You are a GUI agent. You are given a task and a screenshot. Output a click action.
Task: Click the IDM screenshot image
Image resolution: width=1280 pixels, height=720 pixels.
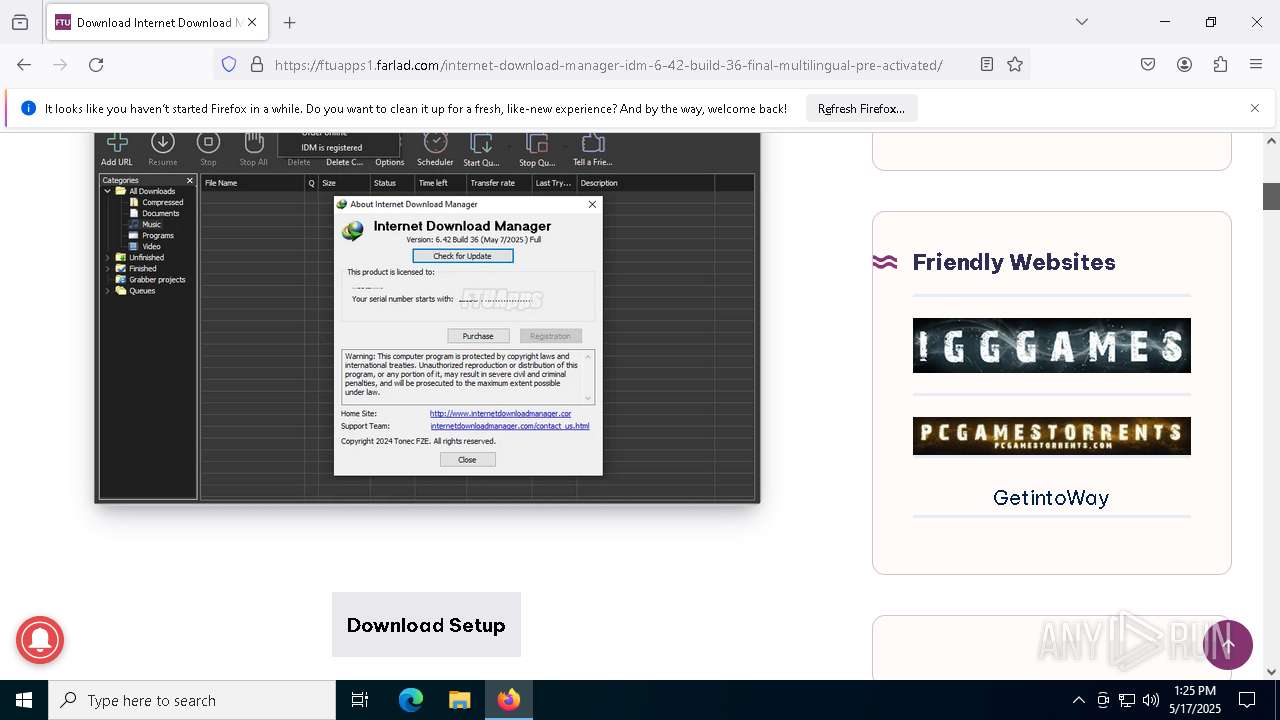(x=427, y=317)
